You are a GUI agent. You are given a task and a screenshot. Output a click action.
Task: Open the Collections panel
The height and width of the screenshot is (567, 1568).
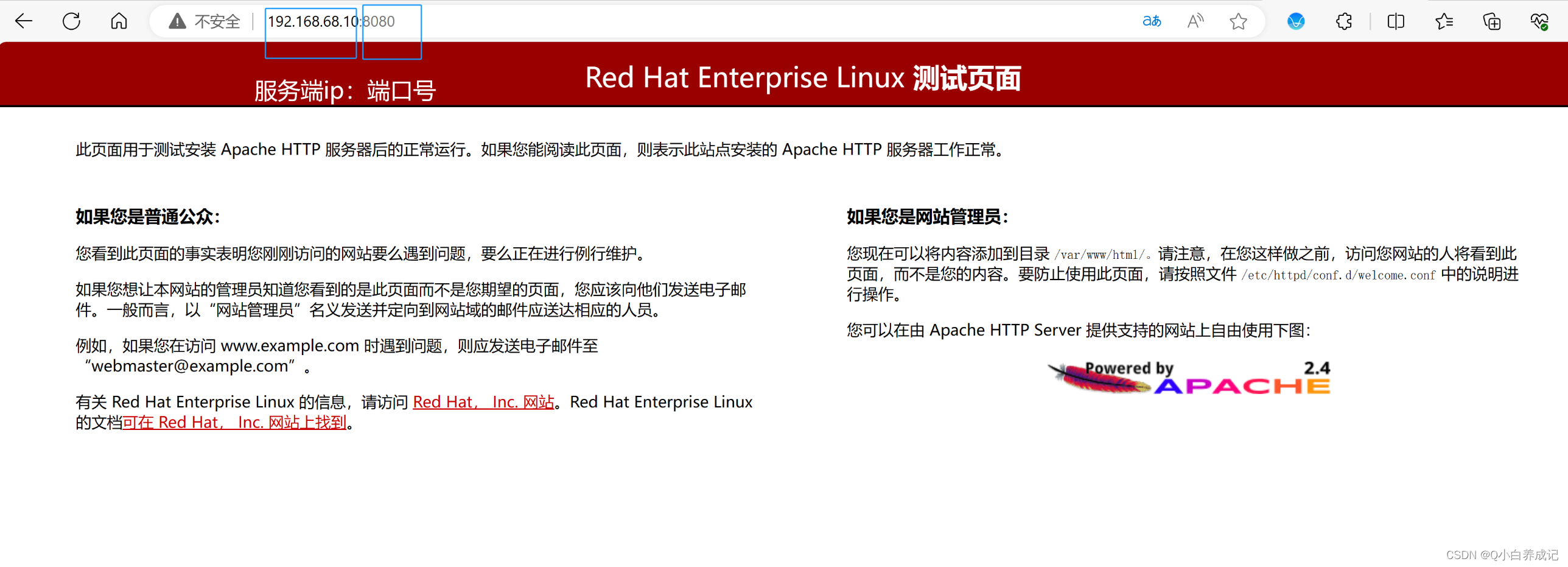pos(1492,21)
